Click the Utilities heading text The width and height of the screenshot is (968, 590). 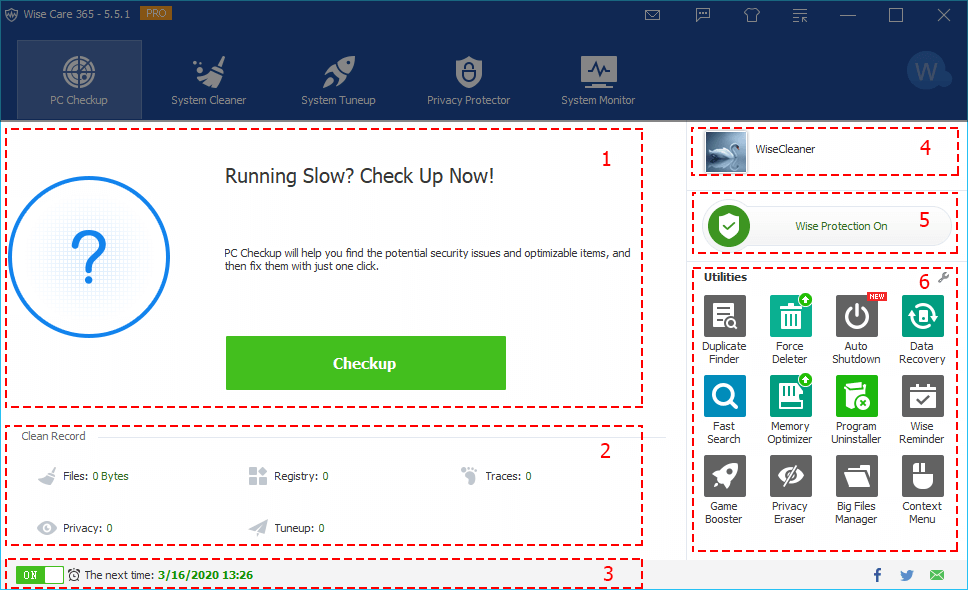pyautogui.click(x=725, y=277)
